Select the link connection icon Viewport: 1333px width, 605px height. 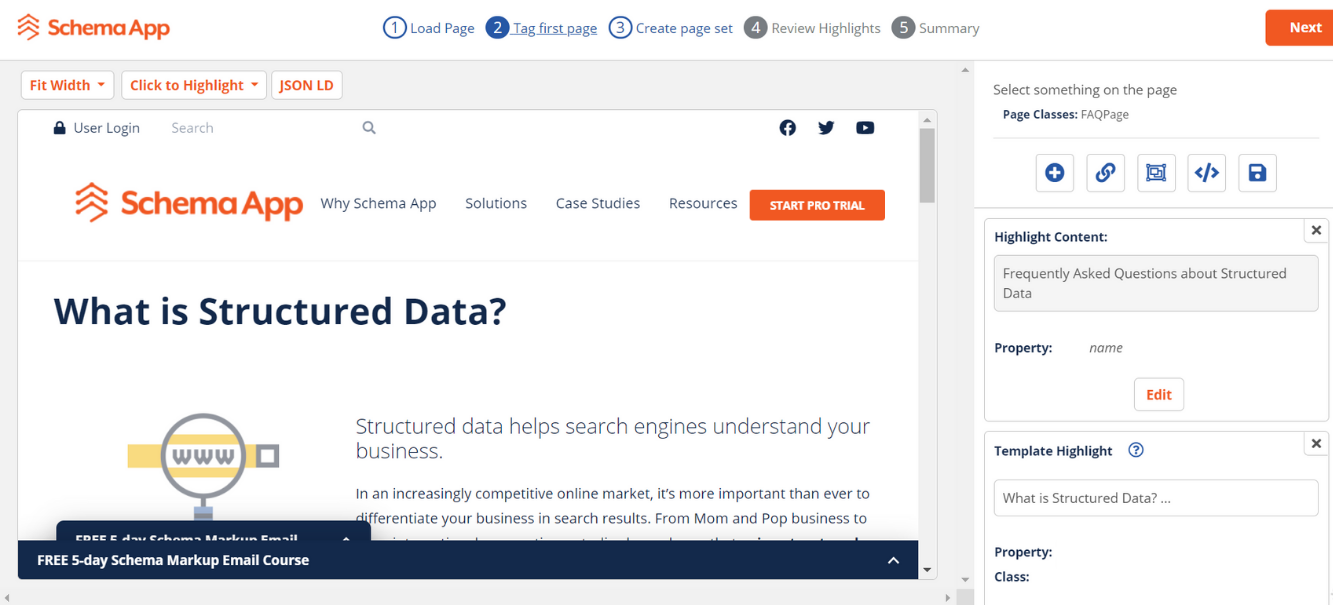click(x=1105, y=172)
